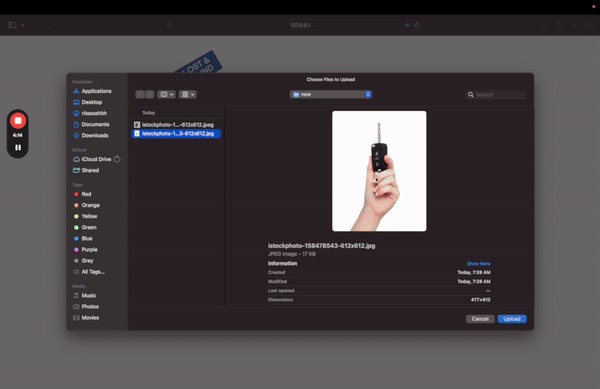This screenshot has width=600, height=389.
Task: Click the car key preview image
Action: click(x=379, y=171)
